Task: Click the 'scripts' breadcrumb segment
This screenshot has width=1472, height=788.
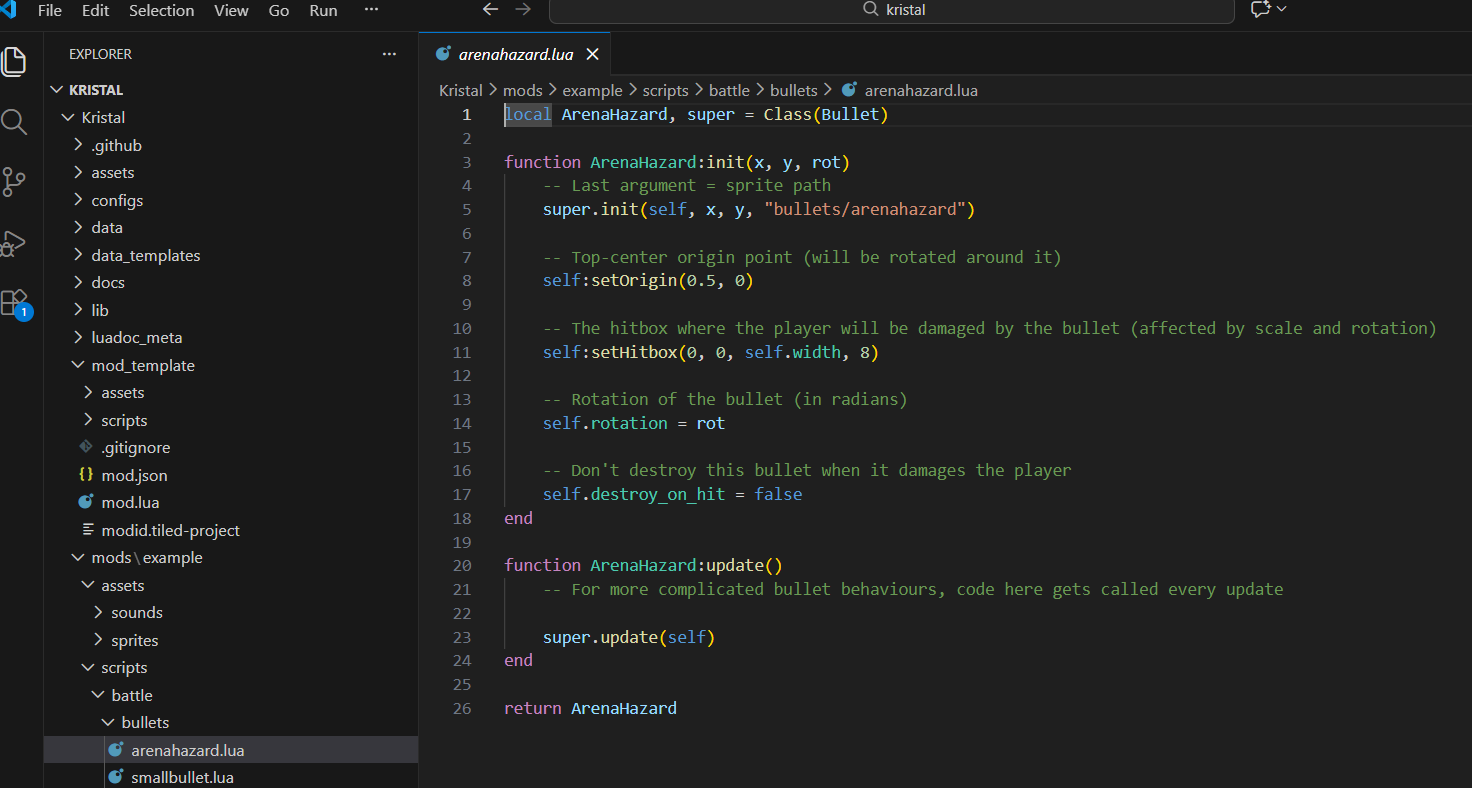Action: 665,90
